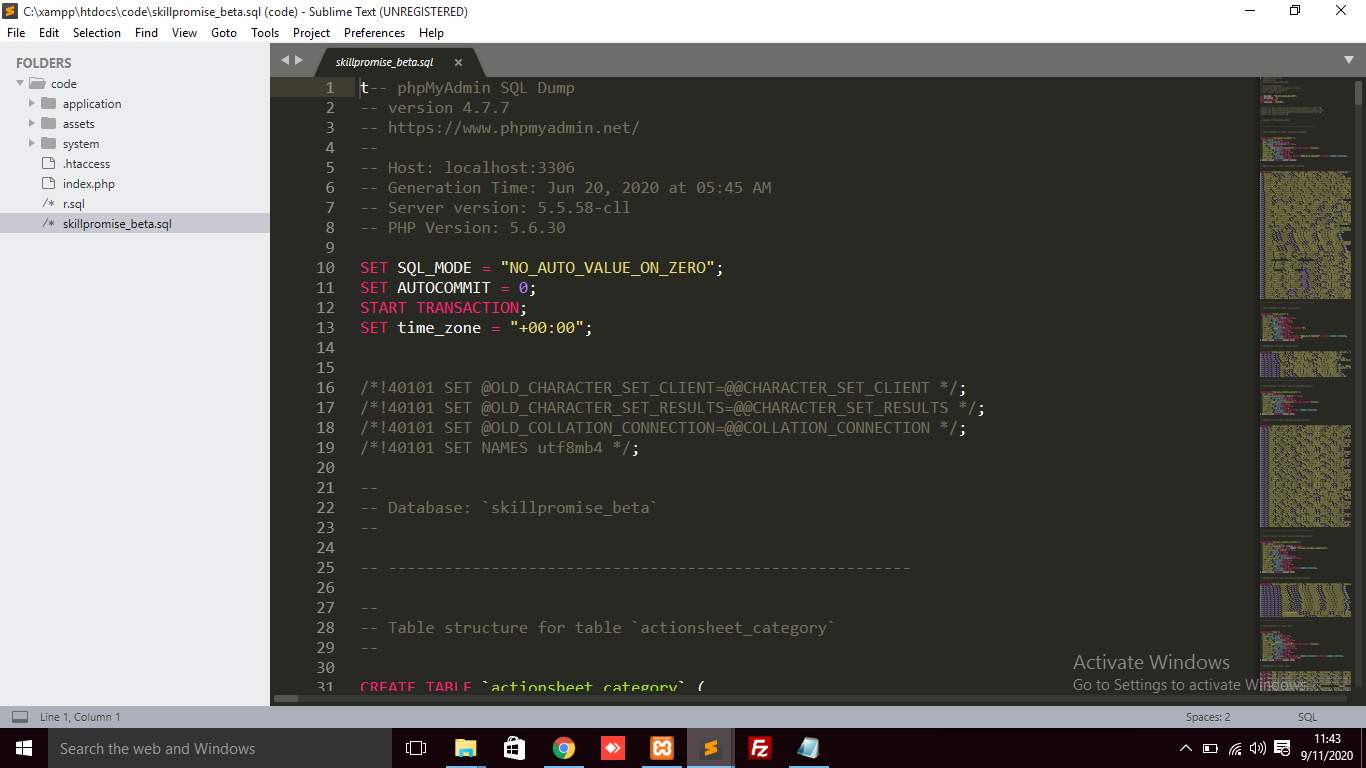This screenshot has height=768, width=1366.
Task: Open the Preferences menu
Action: [374, 33]
